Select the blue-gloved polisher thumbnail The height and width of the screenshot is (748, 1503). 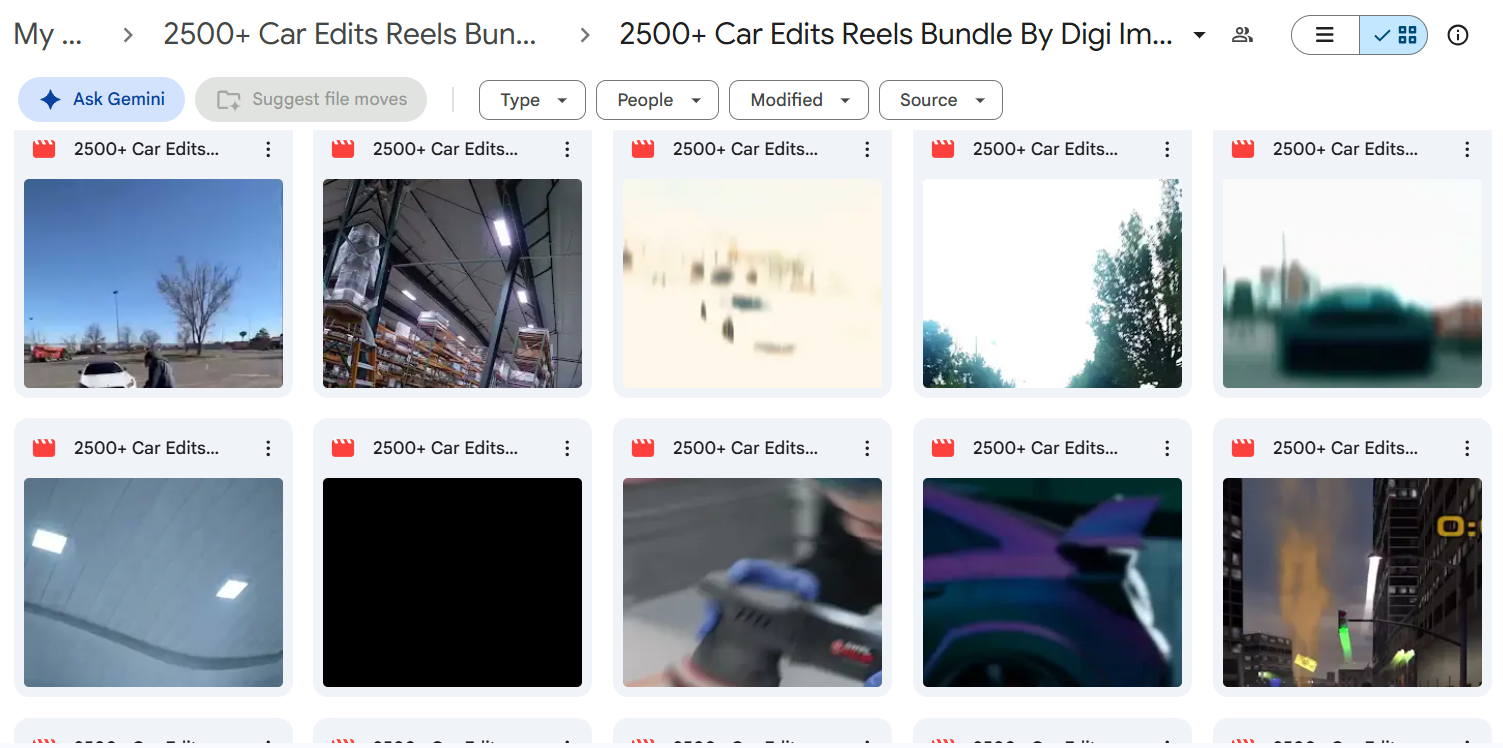pos(753,582)
